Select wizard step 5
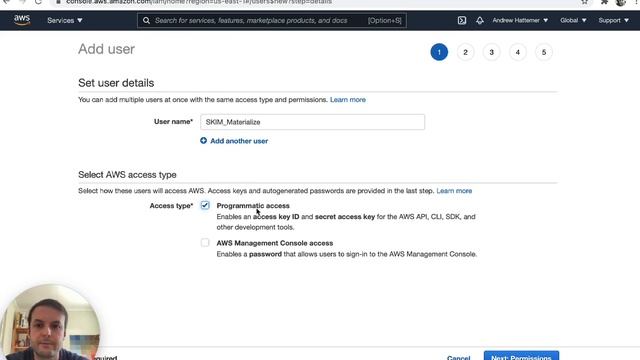The width and height of the screenshot is (640, 360). pyautogui.click(x=544, y=52)
